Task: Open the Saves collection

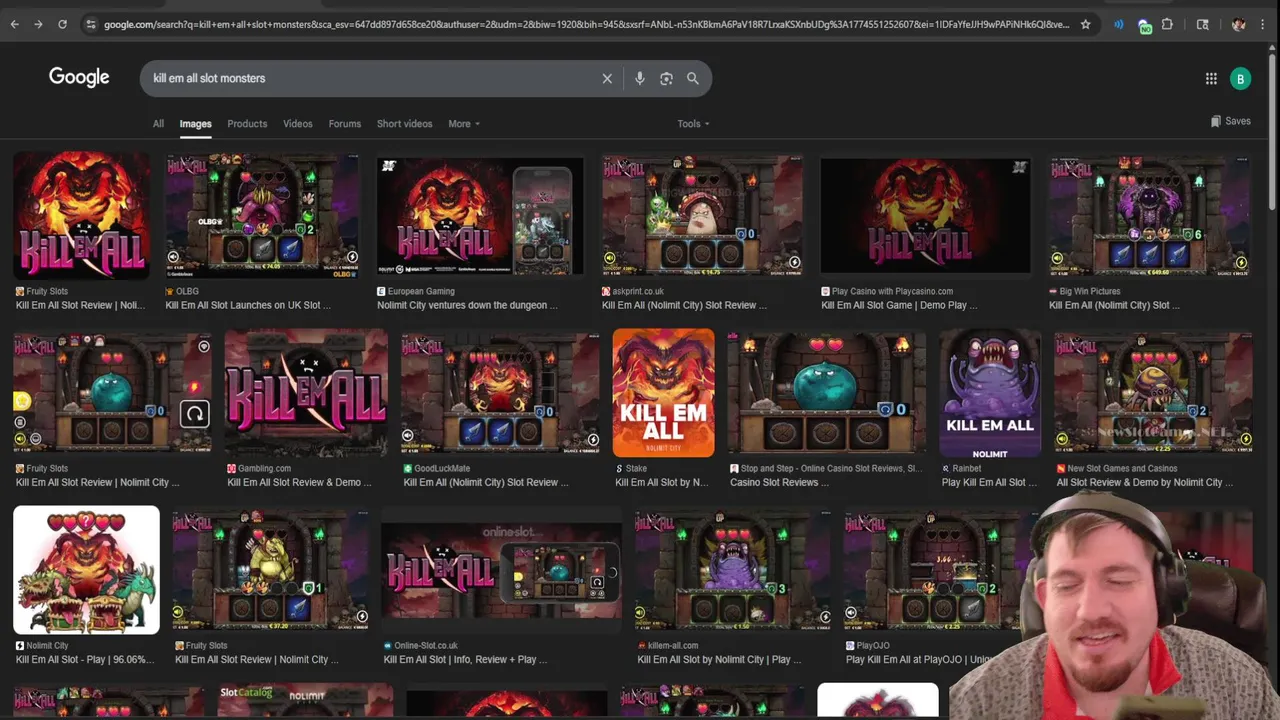Action: click(x=1230, y=121)
